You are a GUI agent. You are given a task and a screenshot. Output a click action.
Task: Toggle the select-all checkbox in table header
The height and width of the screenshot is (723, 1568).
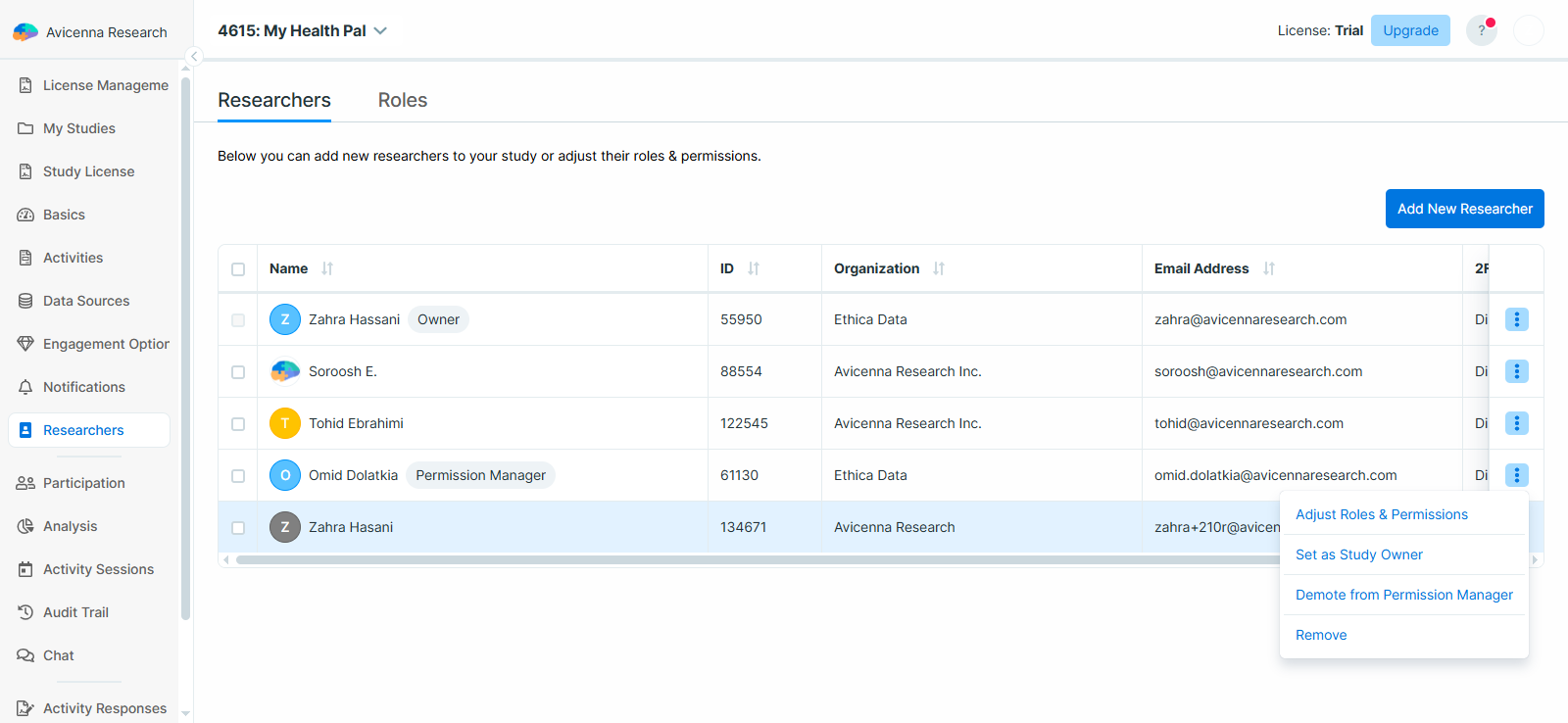(x=238, y=269)
